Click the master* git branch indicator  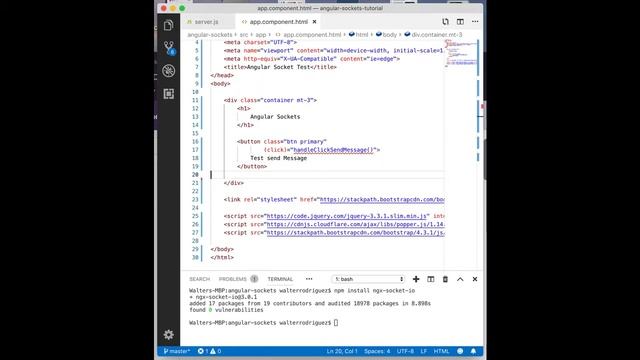[177, 351]
